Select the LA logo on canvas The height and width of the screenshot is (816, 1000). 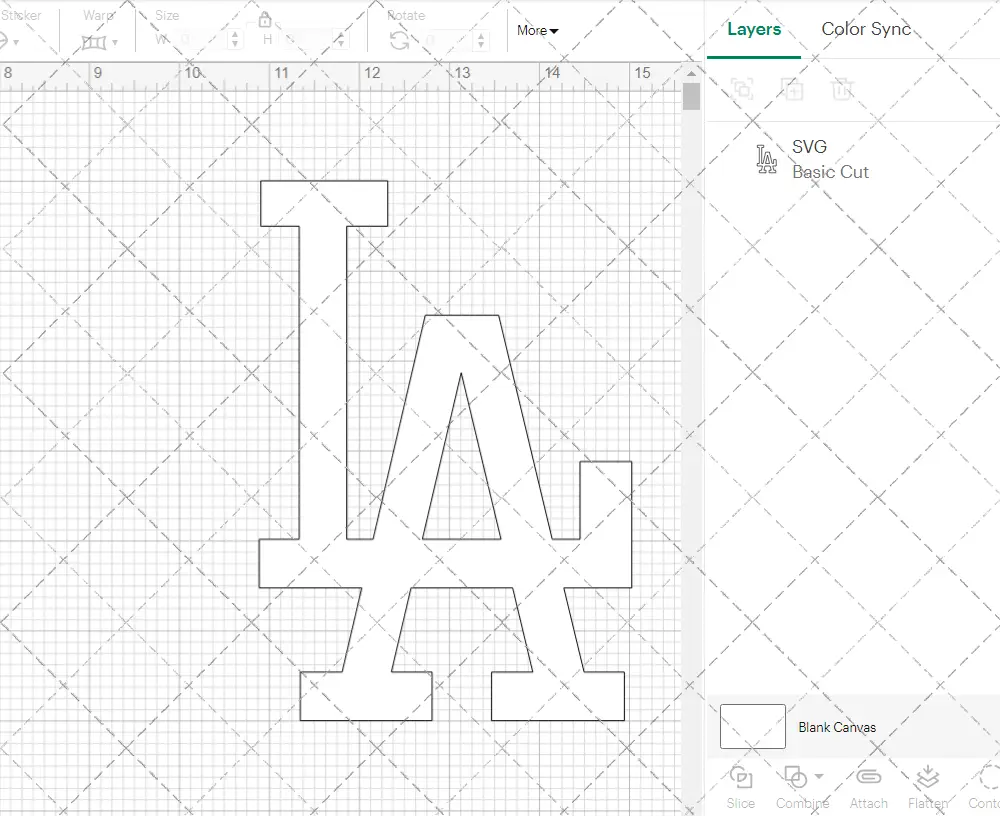coord(322,400)
